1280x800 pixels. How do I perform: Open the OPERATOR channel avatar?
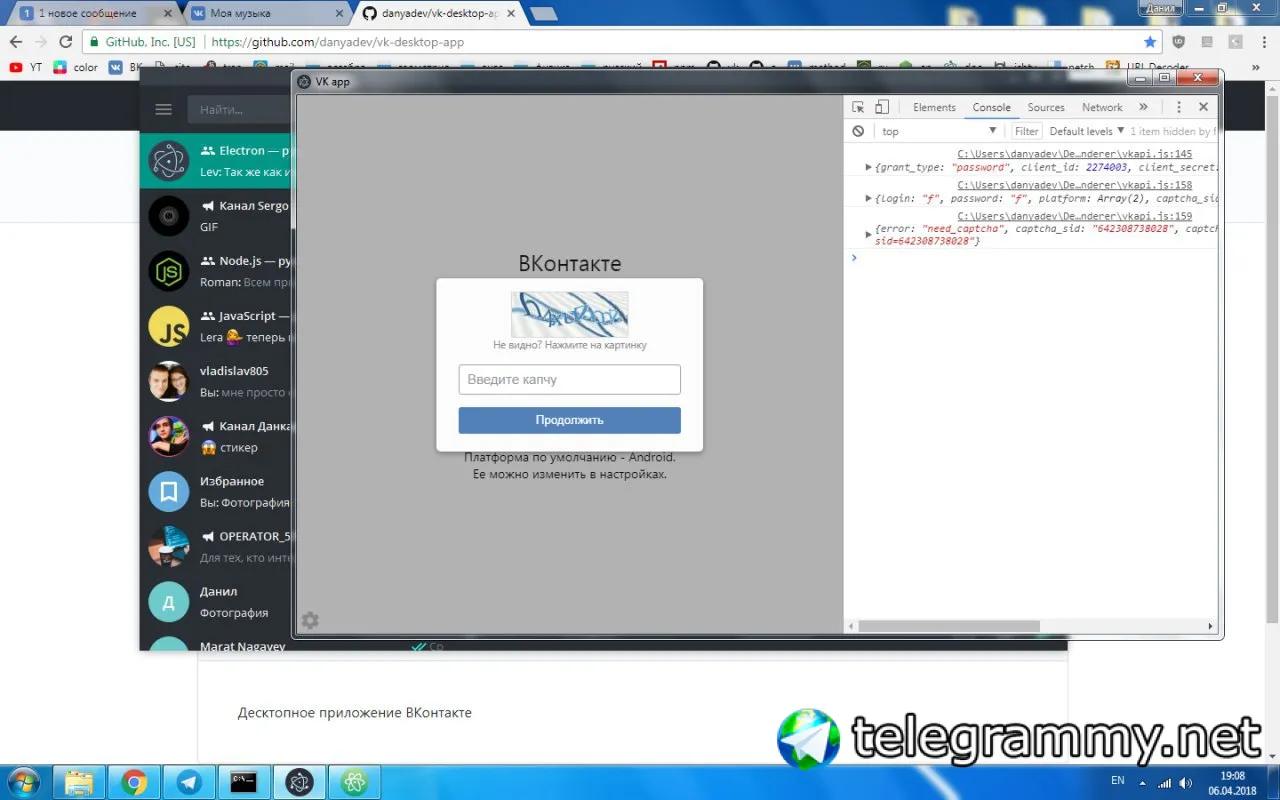click(169, 546)
